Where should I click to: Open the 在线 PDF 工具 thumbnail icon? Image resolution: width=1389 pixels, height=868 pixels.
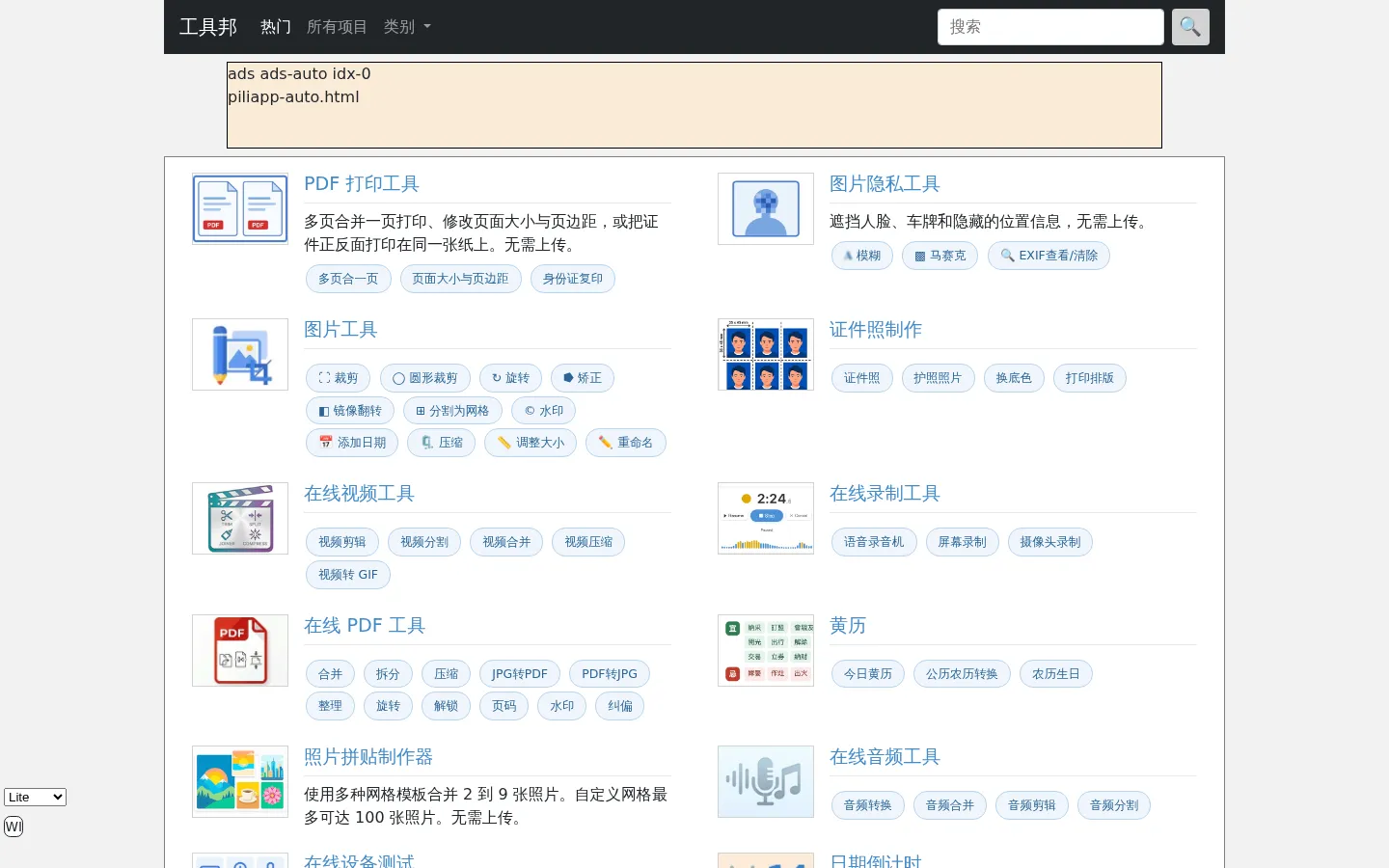pos(240,651)
